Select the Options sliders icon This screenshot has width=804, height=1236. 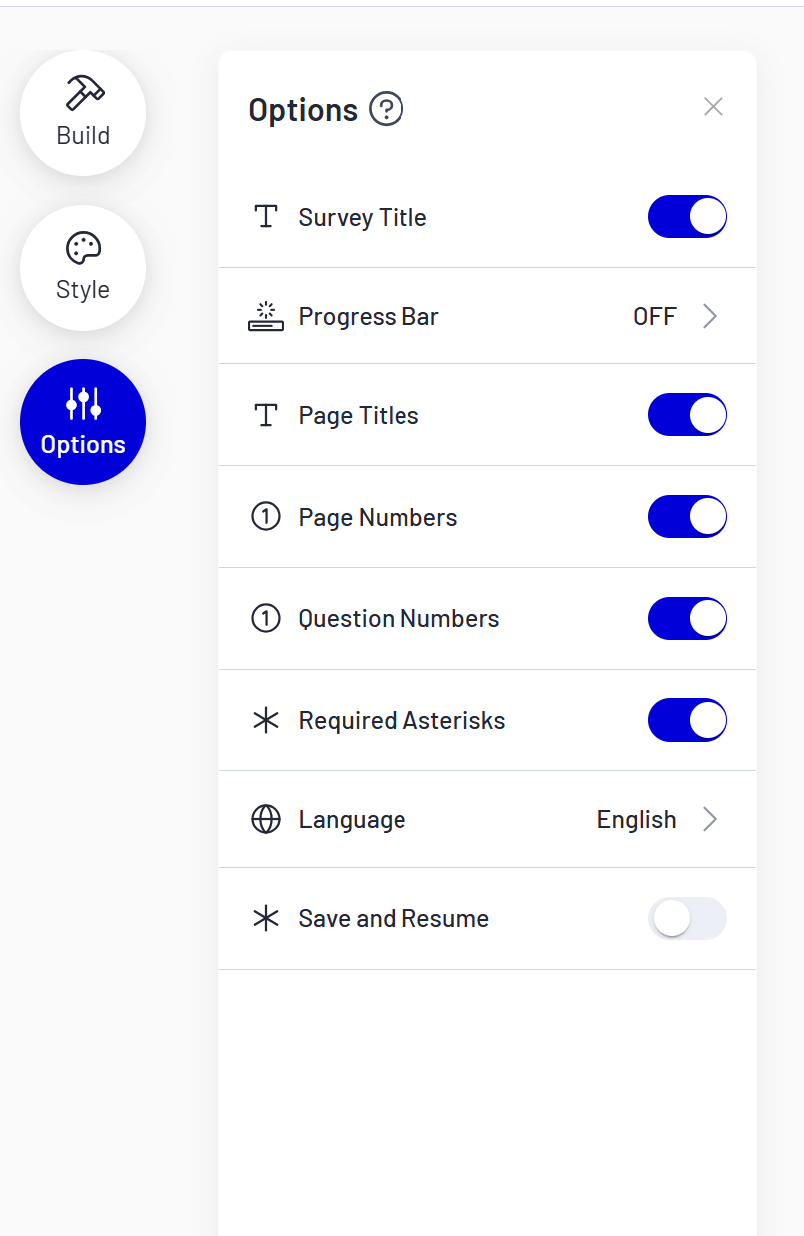(x=82, y=404)
